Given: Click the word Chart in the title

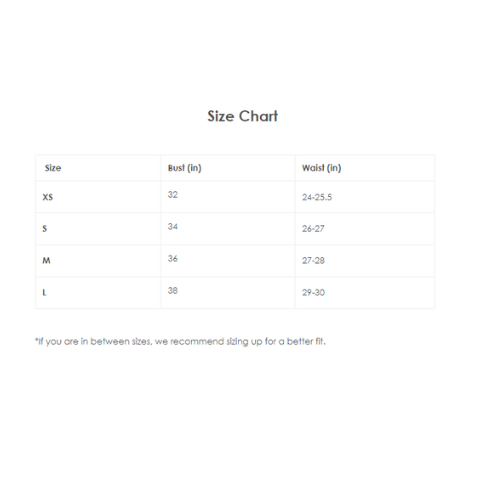Looking at the screenshot, I should 258,116.
